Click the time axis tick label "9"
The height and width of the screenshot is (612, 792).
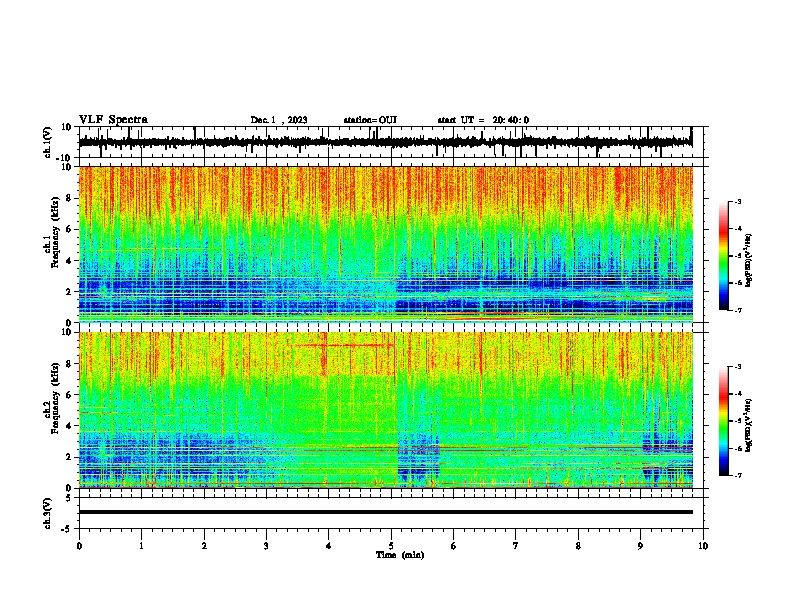[x=640, y=546]
